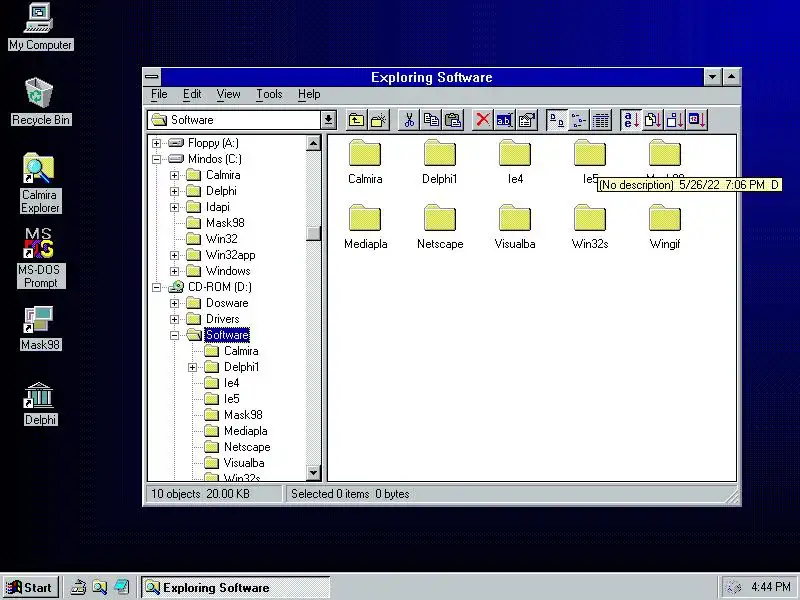Select the Mediapla folder in right pane
Viewport: 800px width, 600px height.
coord(365,227)
